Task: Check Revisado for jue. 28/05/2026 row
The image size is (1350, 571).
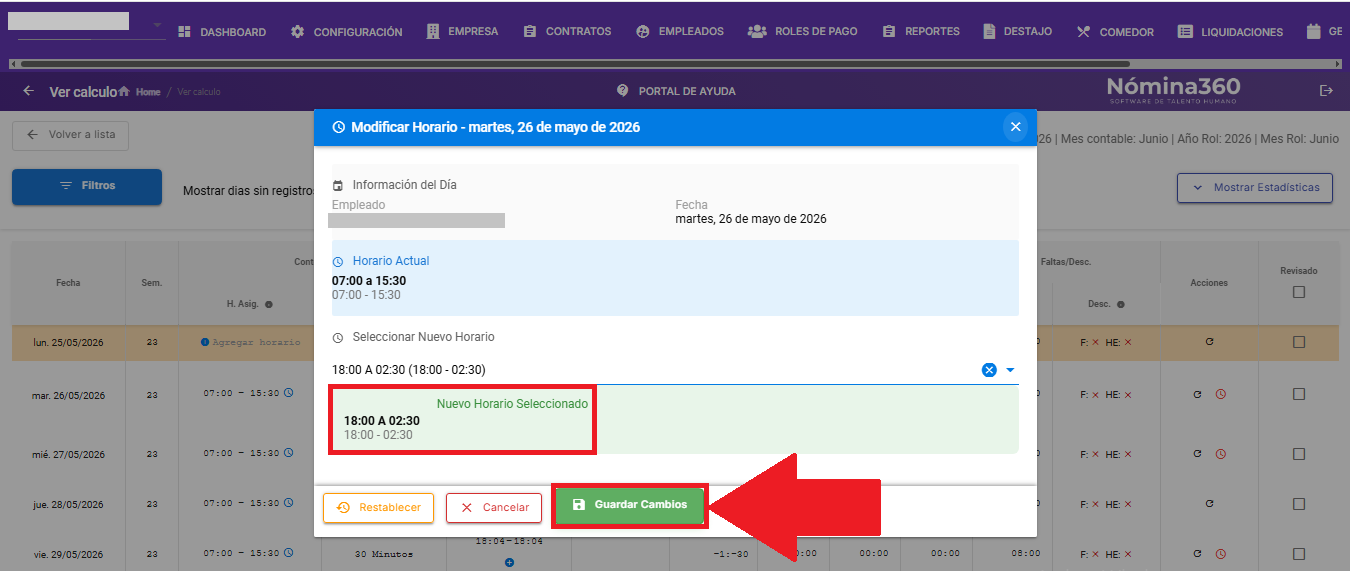Action: (1298, 503)
